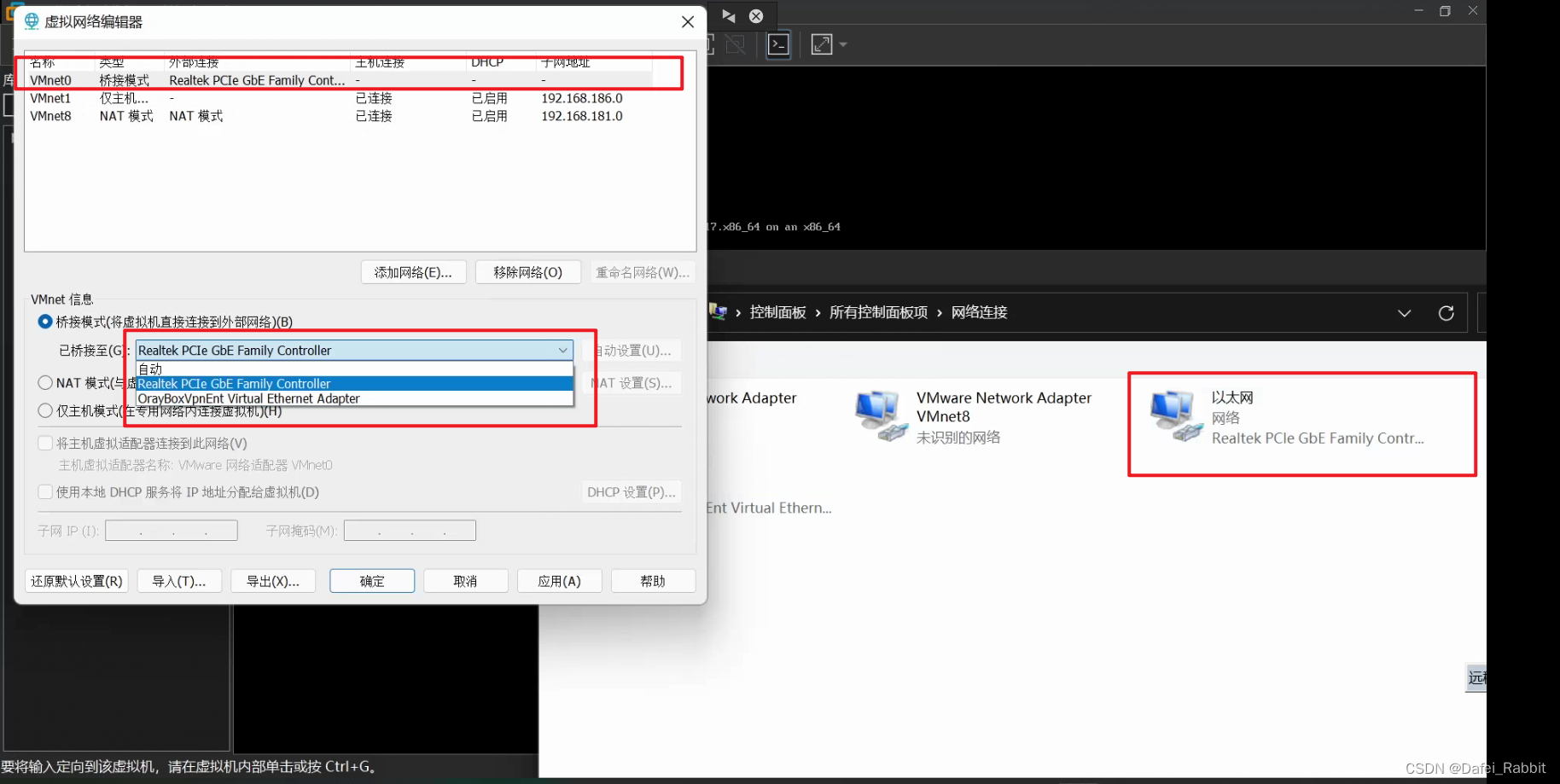Click the stretch guest fullscreen icon
The width and height of the screenshot is (1560, 784).
[x=822, y=44]
